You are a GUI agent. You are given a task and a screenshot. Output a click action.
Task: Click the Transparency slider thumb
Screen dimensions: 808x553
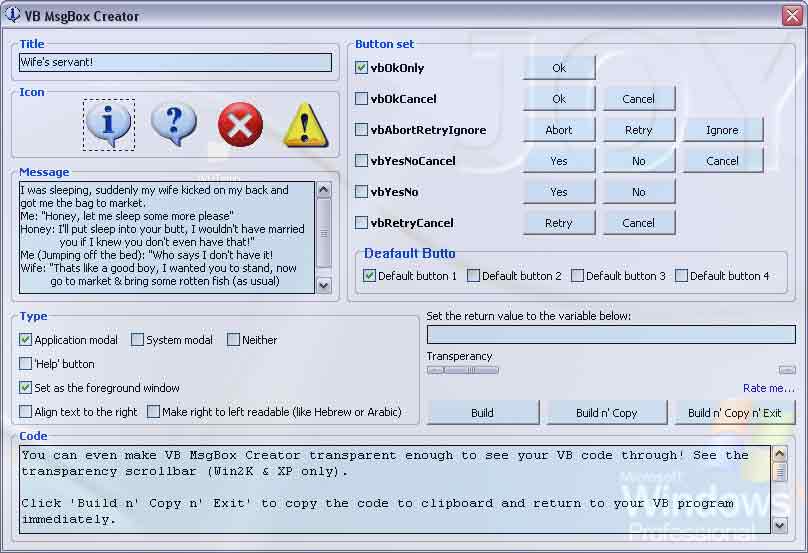tap(470, 370)
